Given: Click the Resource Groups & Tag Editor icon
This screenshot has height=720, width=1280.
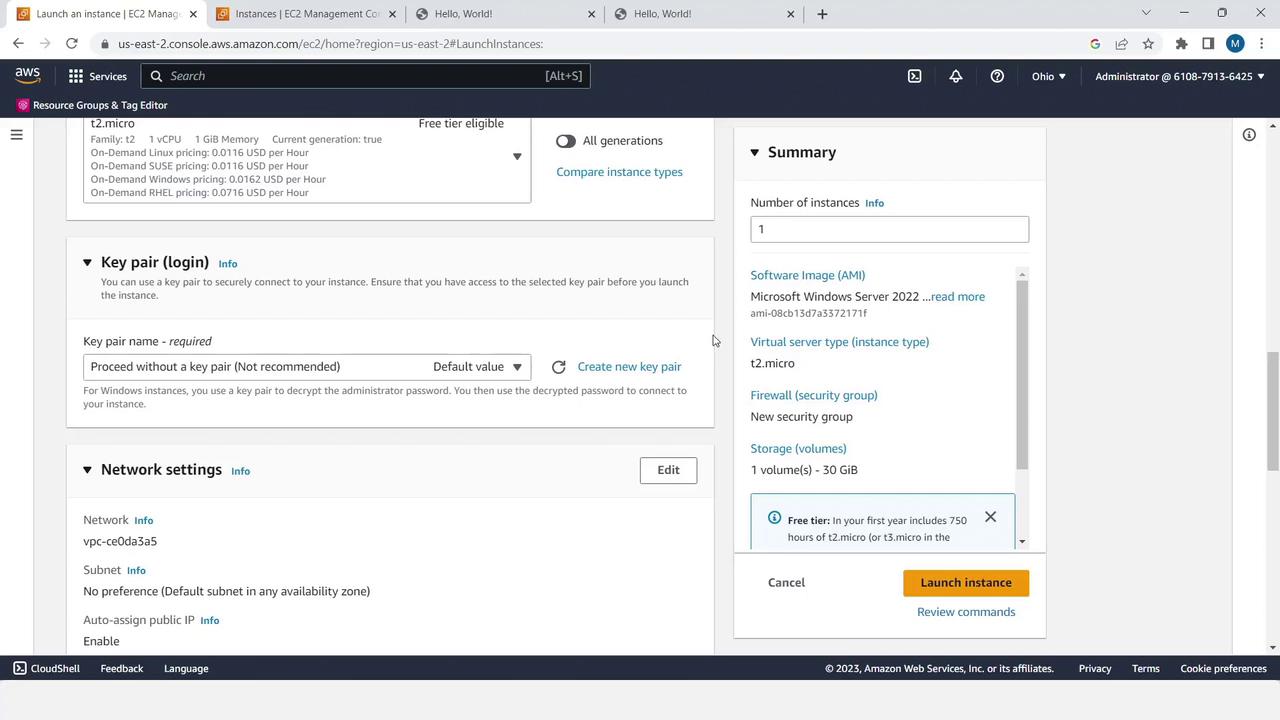Looking at the screenshot, I should pos(23,105).
